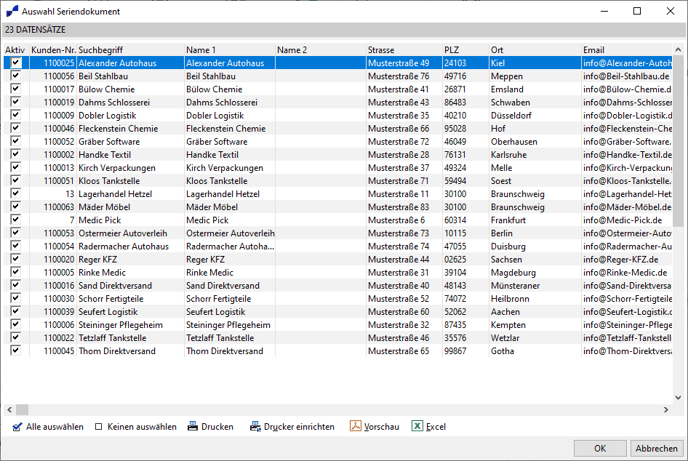Click the Oberhausen Ort cell
The width and height of the screenshot is (688, 461).
click(535, 142)
